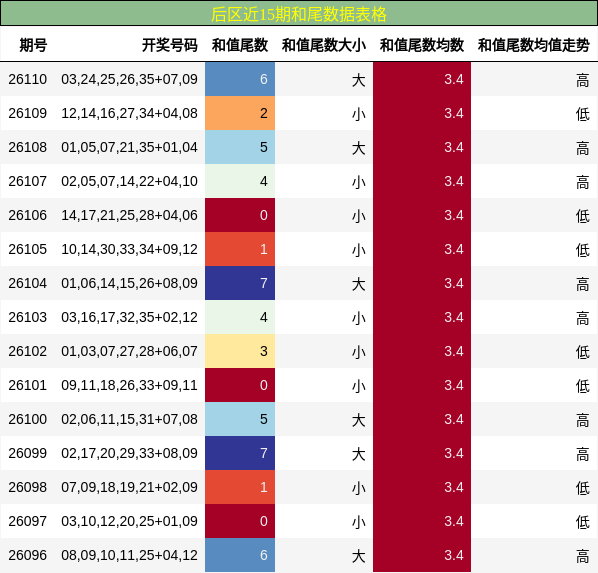This screenshot has width=598, height=573.
Task: Click the 大 size value in row 26110
Action: pos(358,80)
